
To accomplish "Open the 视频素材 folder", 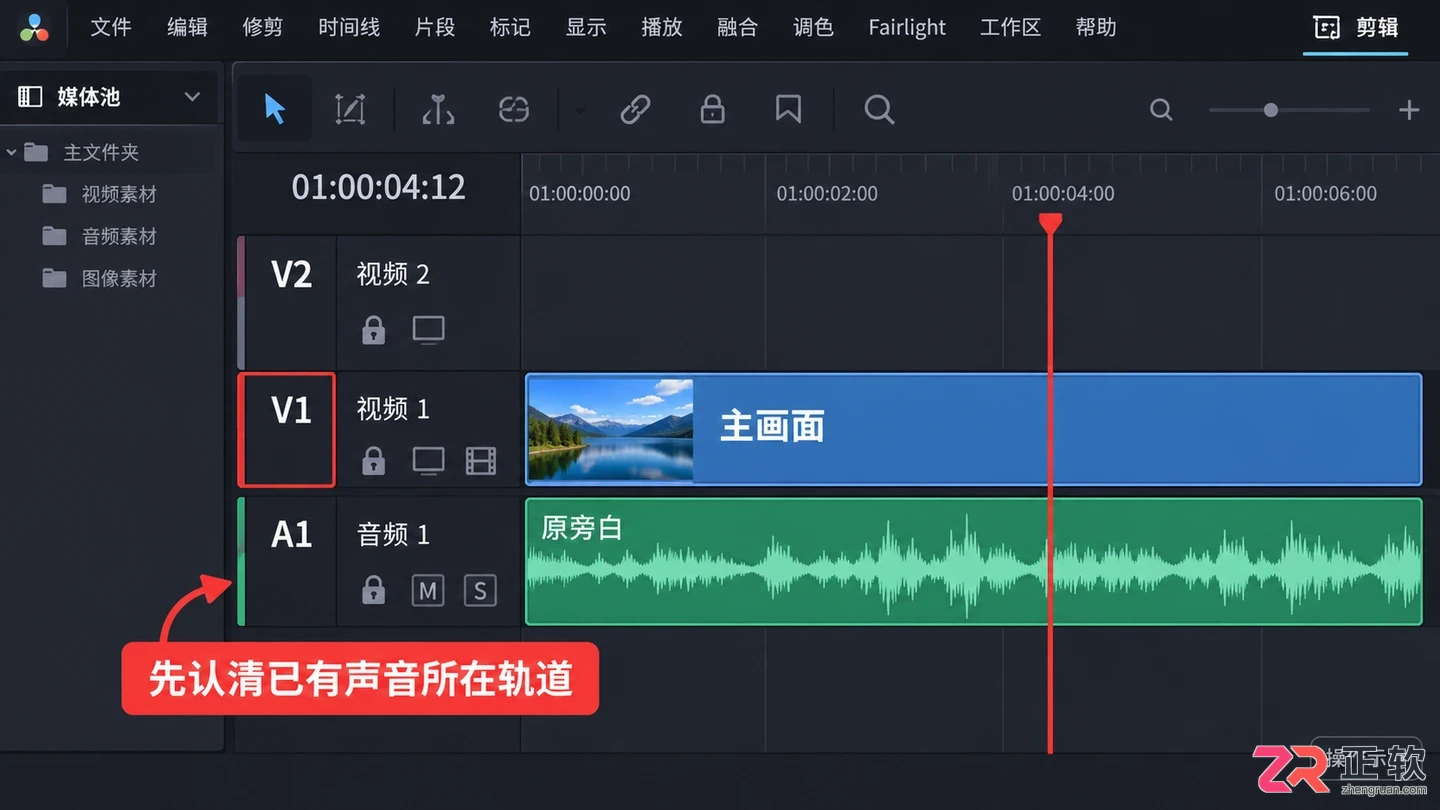I will pyautogui.click(x=100, y=194).
